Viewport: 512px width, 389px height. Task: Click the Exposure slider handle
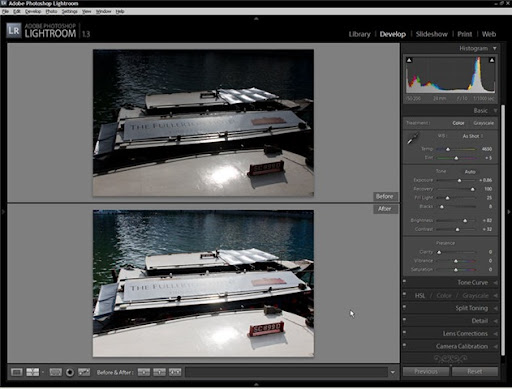[x=459, y=180]
